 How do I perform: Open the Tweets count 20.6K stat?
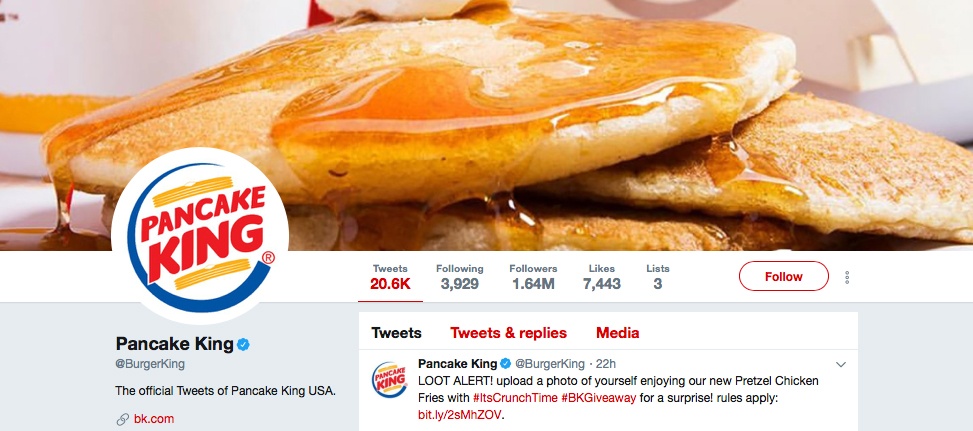(390, 277)
